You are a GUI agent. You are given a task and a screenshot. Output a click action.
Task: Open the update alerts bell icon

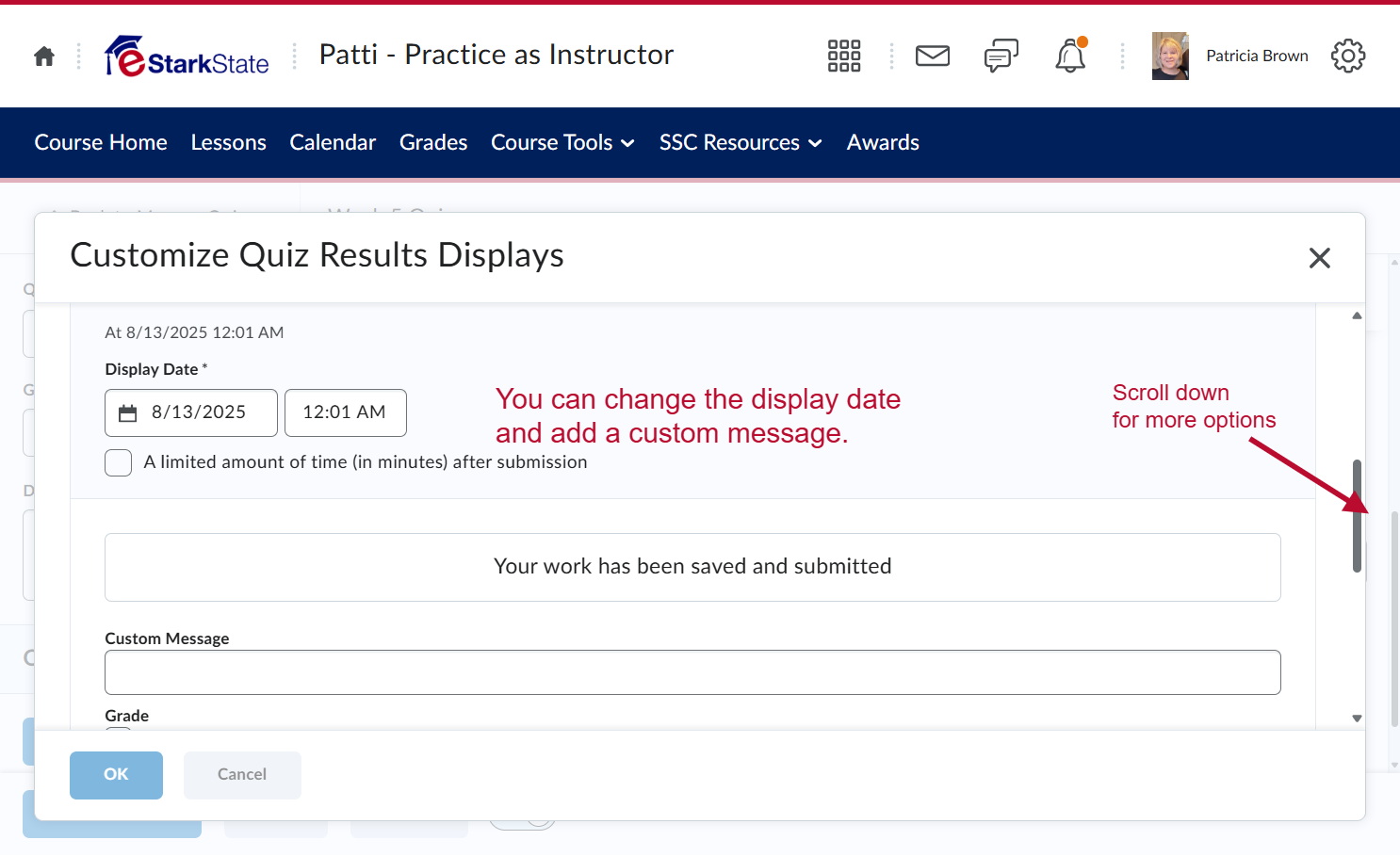(1070, 56)
